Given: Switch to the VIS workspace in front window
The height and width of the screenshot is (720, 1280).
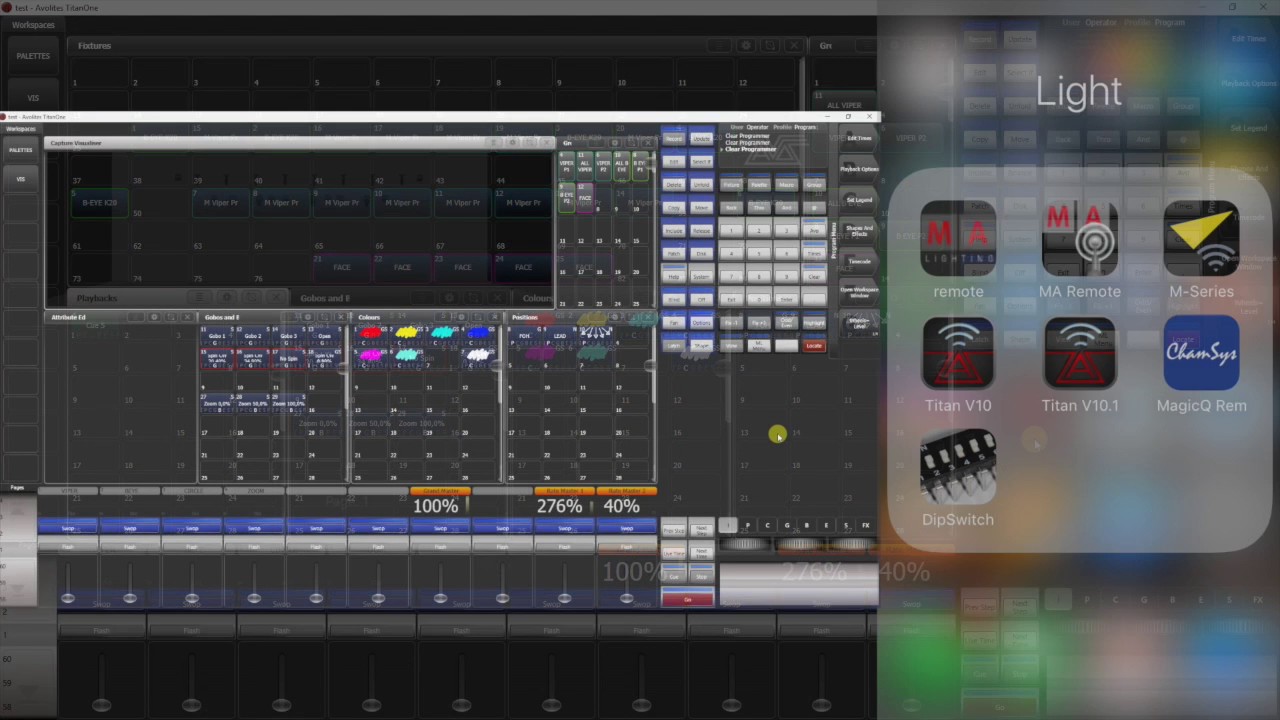Looking at the screenshot, I should 21,179.
